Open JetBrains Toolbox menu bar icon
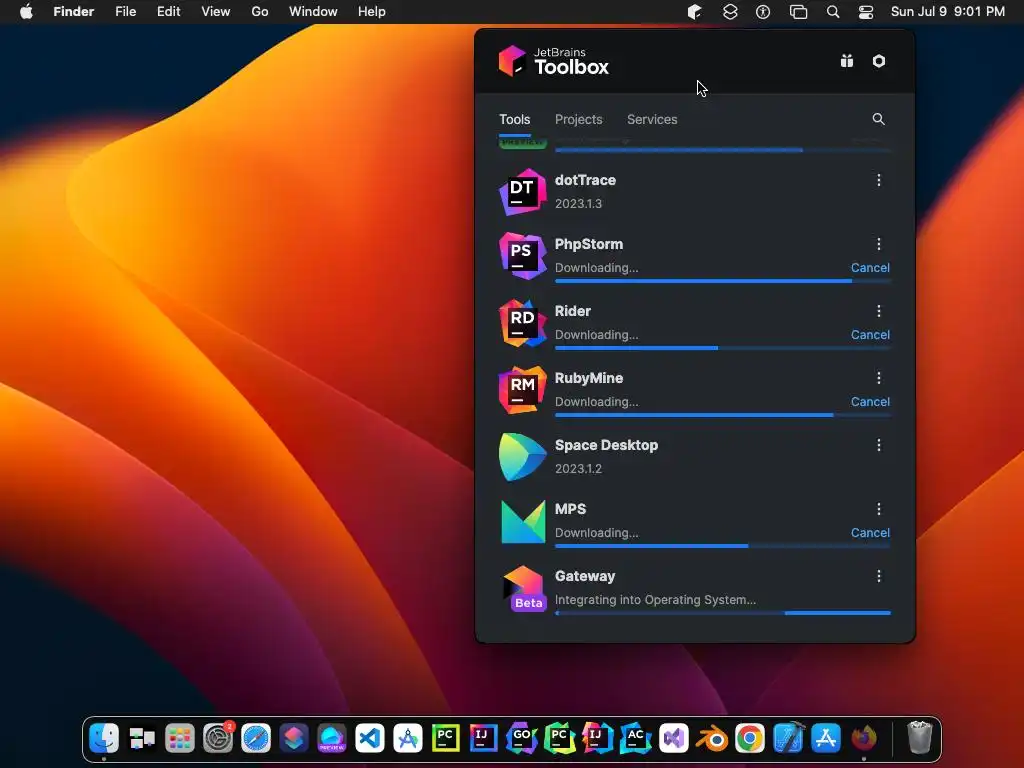This screenshot has height=768, width=1024. pos(694,12)
